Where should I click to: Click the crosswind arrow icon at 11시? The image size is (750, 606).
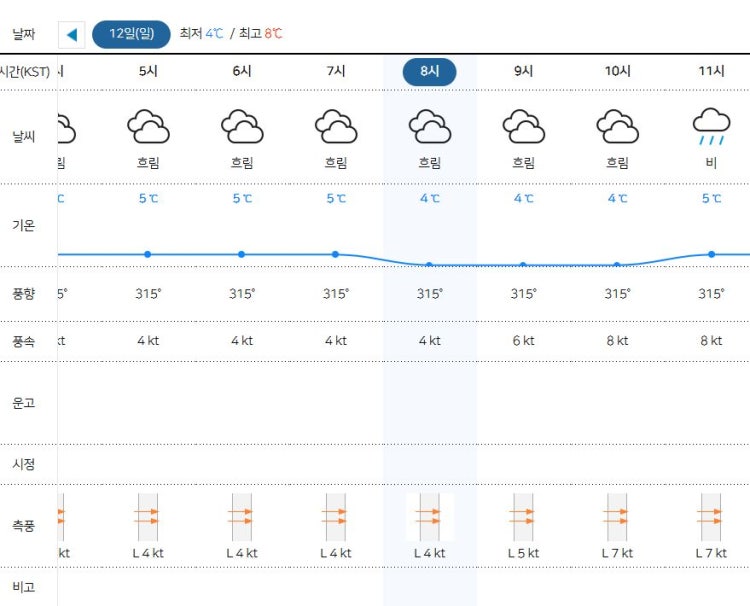click(x=711, y=517)
